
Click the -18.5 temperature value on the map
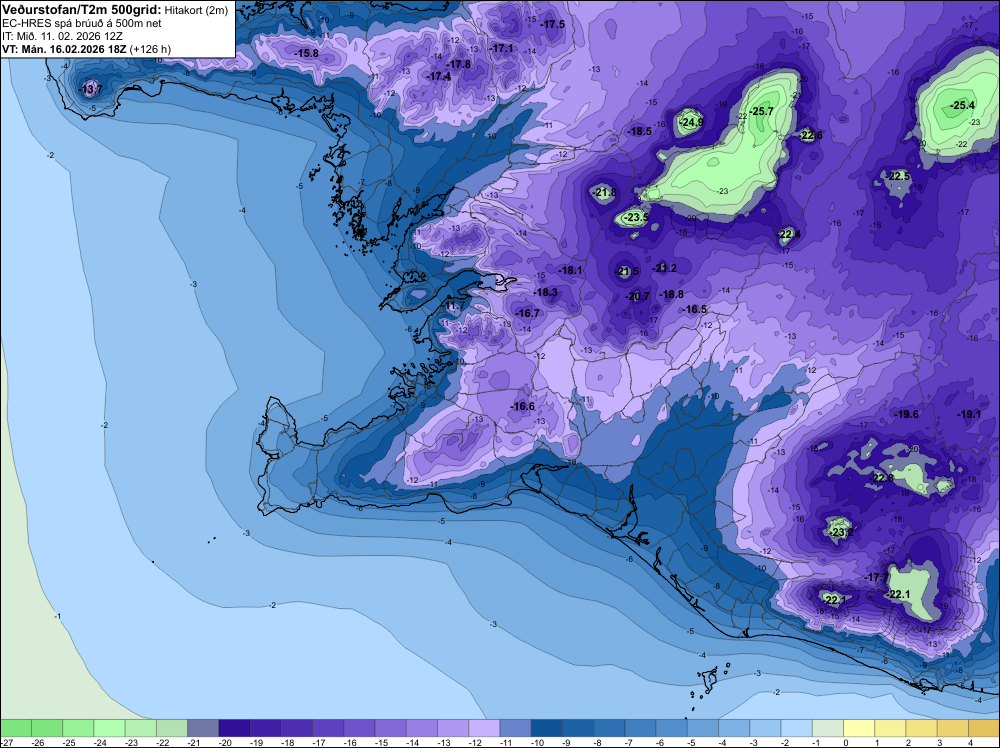pyautogui.click(x=640, y=131)
